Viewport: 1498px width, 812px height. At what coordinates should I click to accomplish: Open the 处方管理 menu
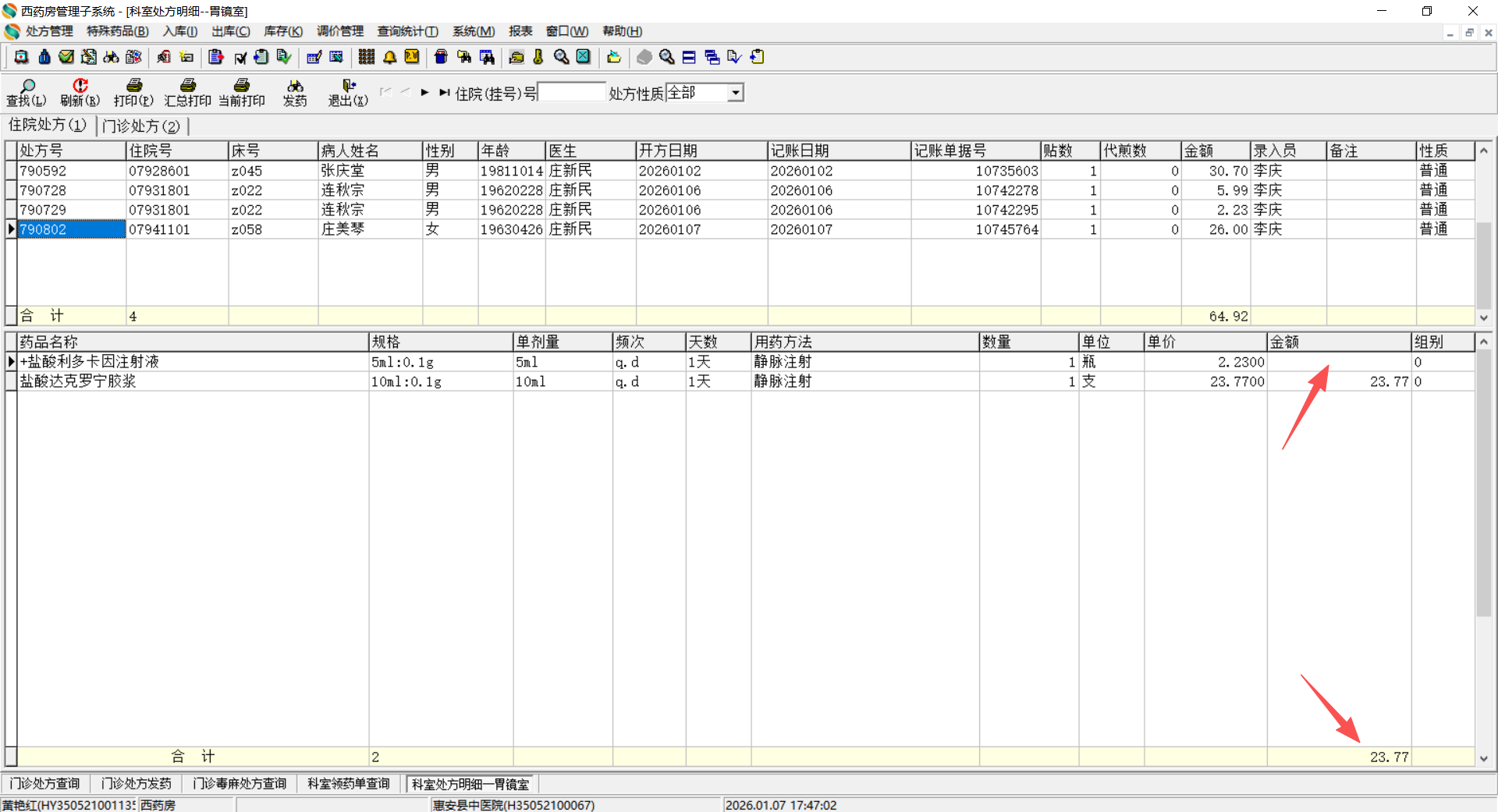point(49,31)
